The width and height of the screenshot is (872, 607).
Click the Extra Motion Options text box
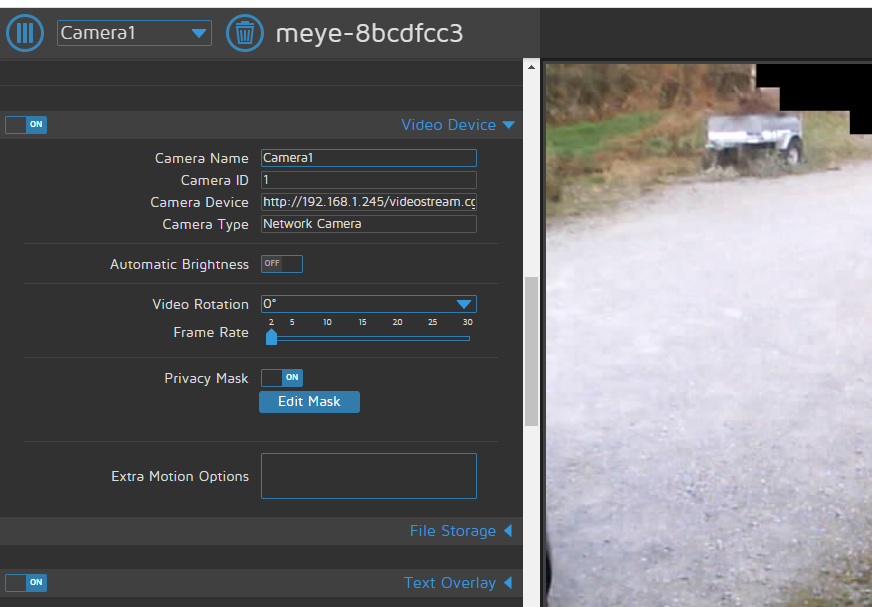point(368,475)
